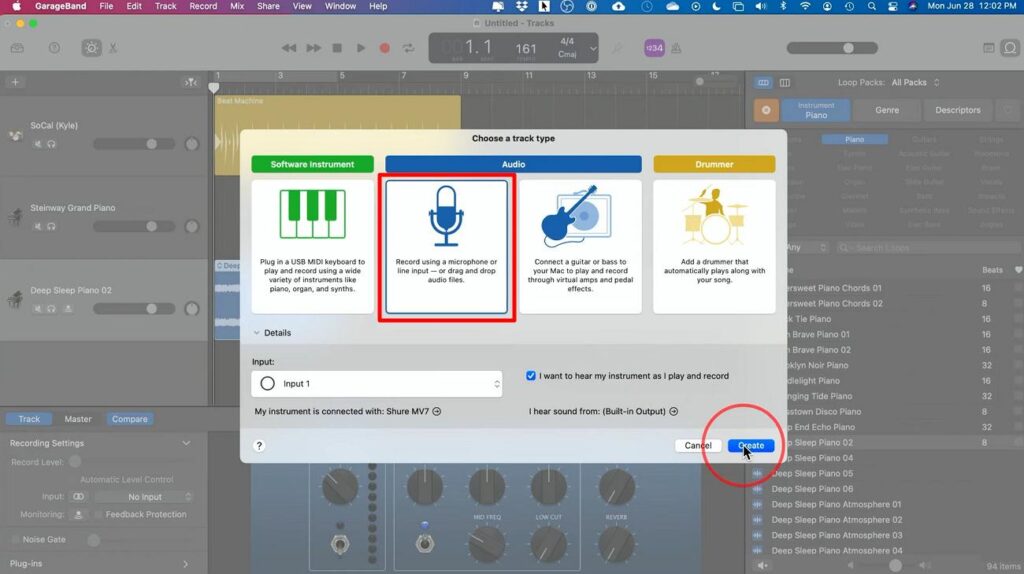Adjust Steinway Grand Piano volume slider
This screenshot has width=1024, height=574.
tap(134, 226)
